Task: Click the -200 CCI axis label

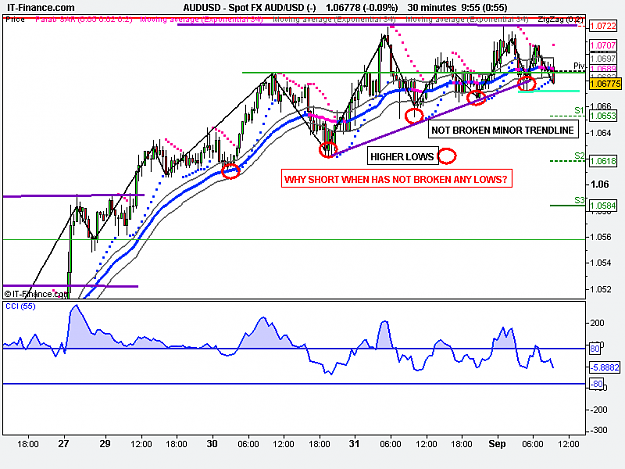Action: (598, 410)
